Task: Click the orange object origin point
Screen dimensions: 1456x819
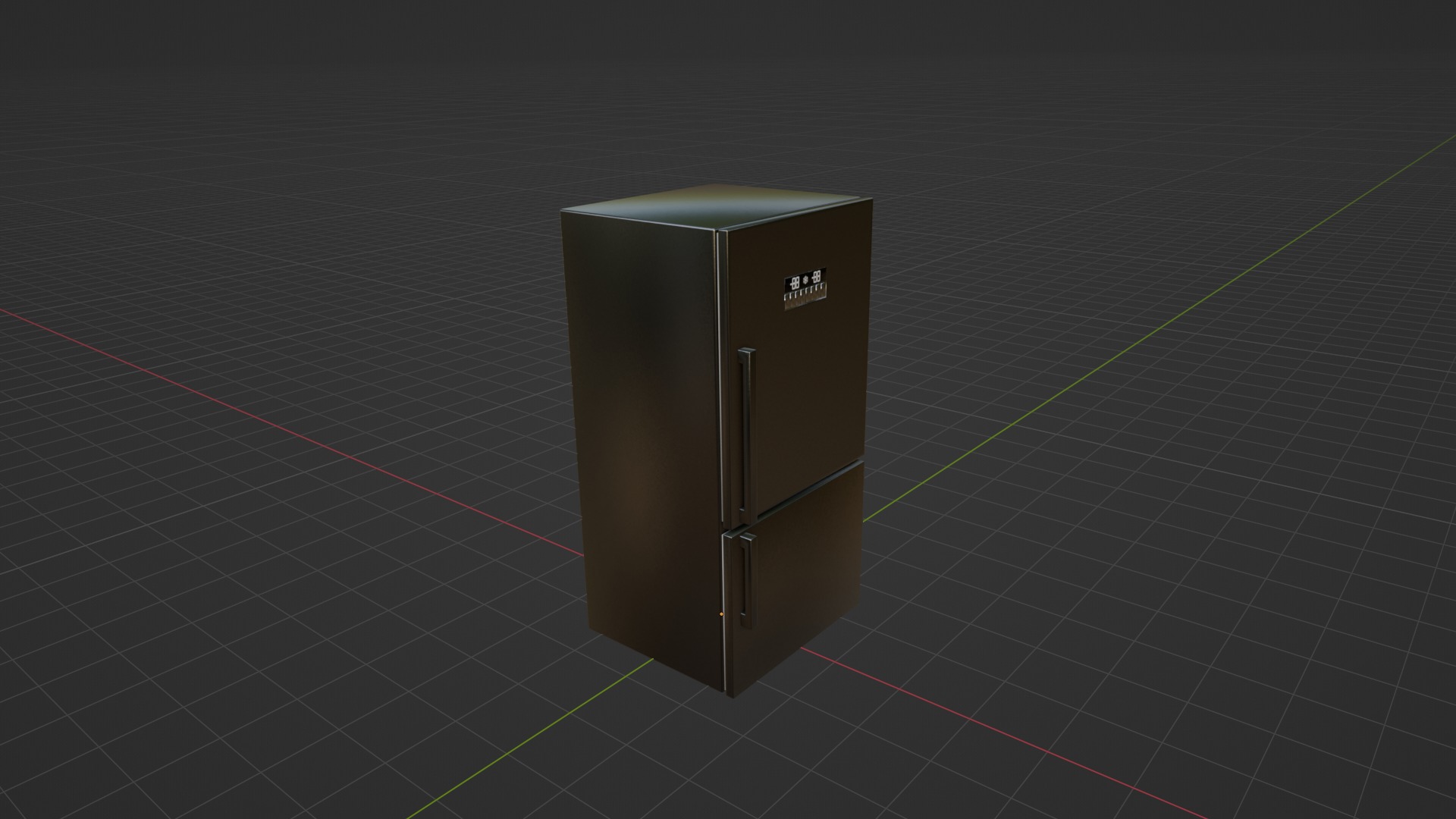Action: point(720,613)
